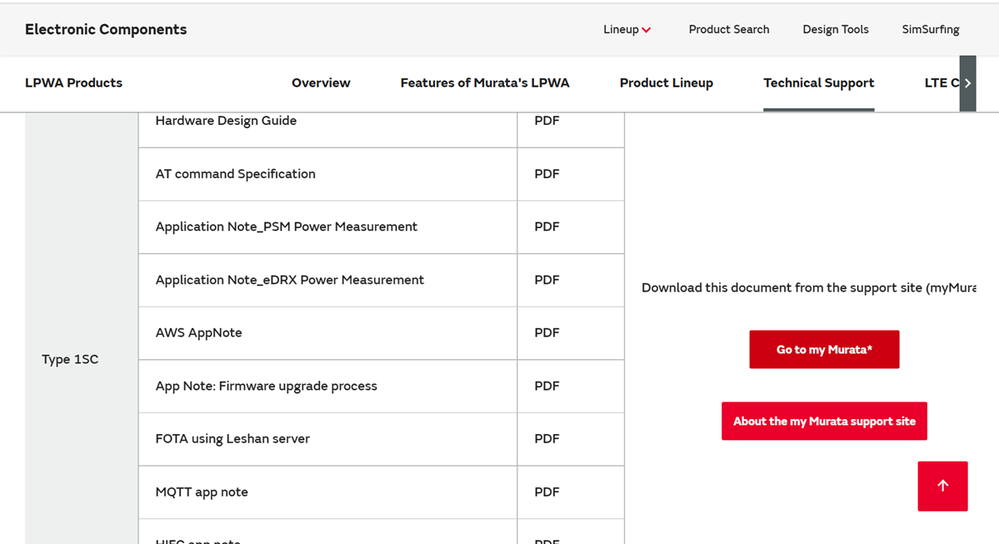Switch to the Product Lineup tab

tap(666, 83)
